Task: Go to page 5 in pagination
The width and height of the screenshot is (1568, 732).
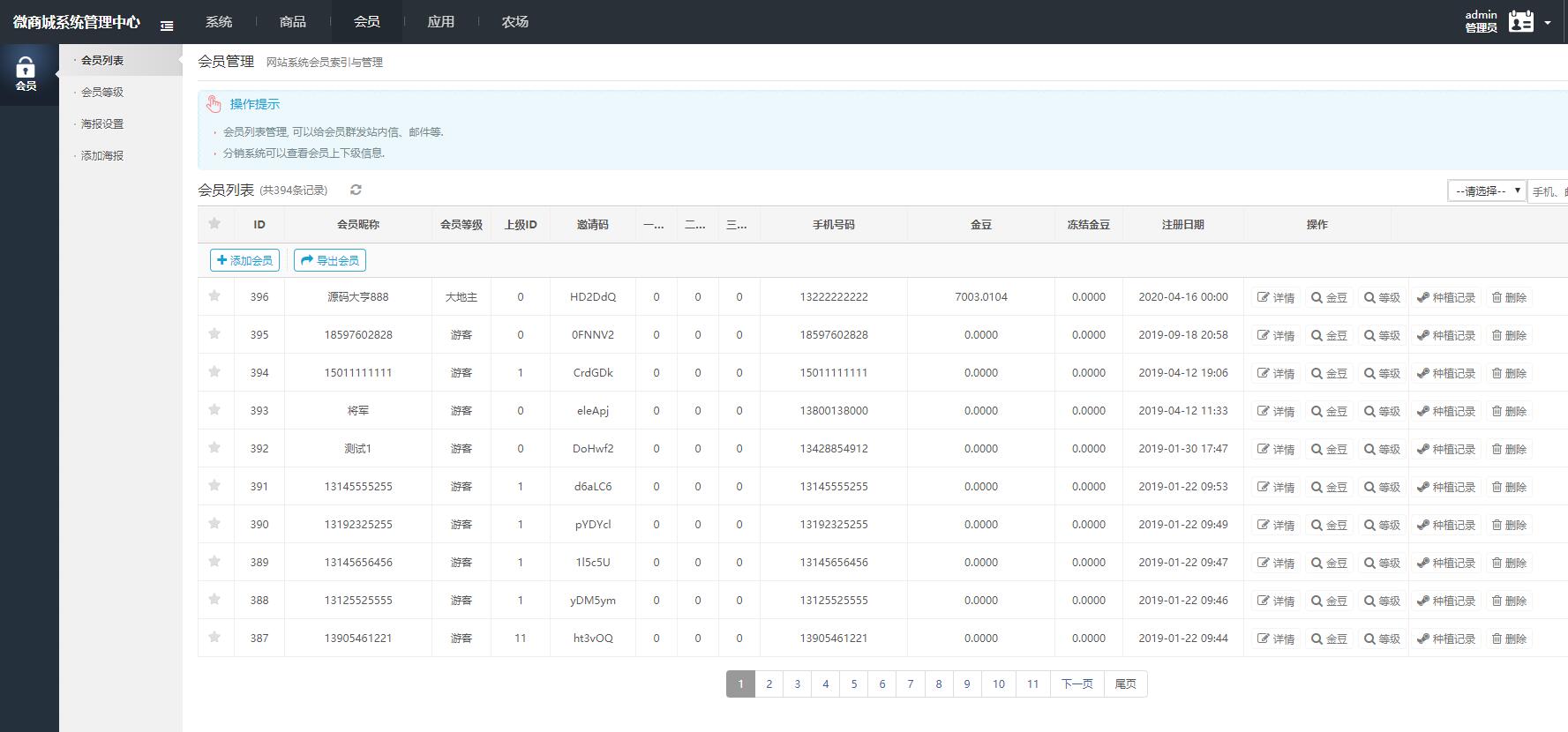Action: coord(853,684)
